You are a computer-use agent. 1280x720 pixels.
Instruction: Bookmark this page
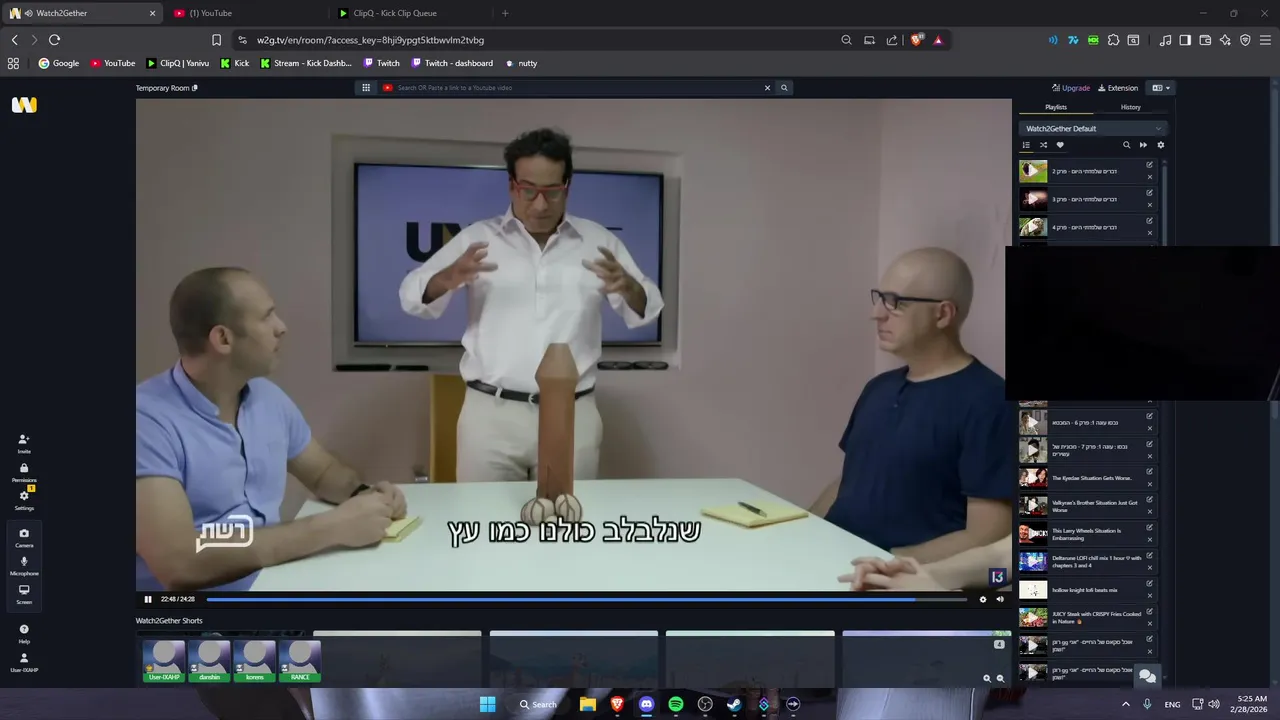coord(216,40)
